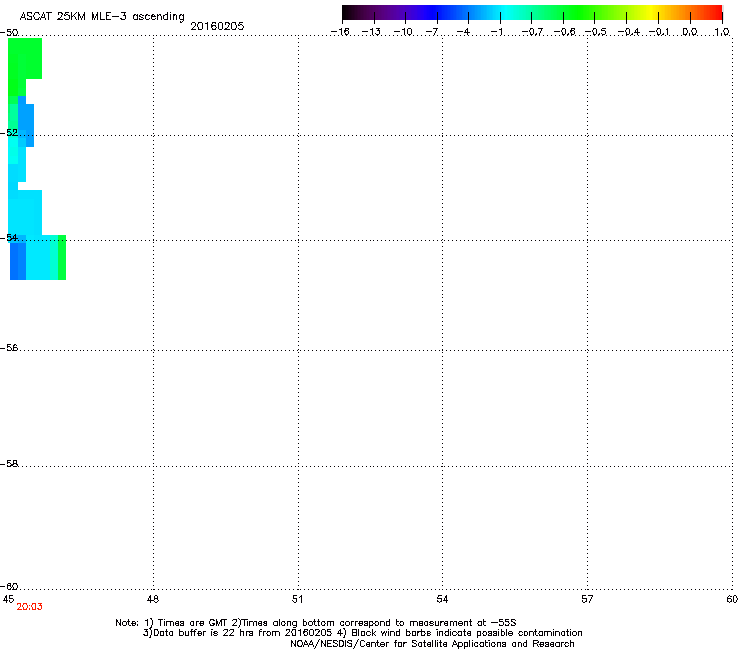
Task: Click the -1 colorbar scale label
Action: coord(496,32)
